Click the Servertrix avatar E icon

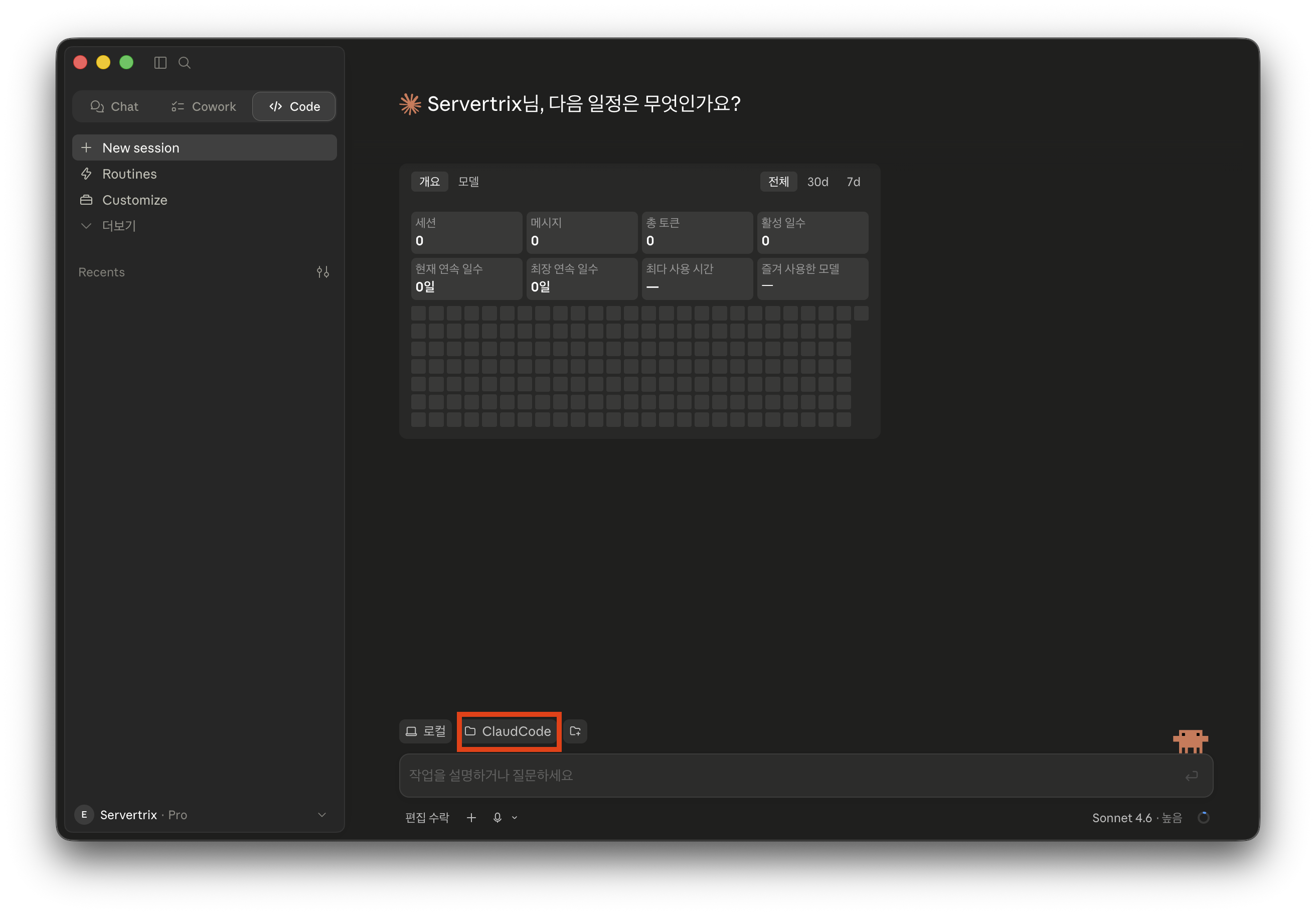pos(84,815)
